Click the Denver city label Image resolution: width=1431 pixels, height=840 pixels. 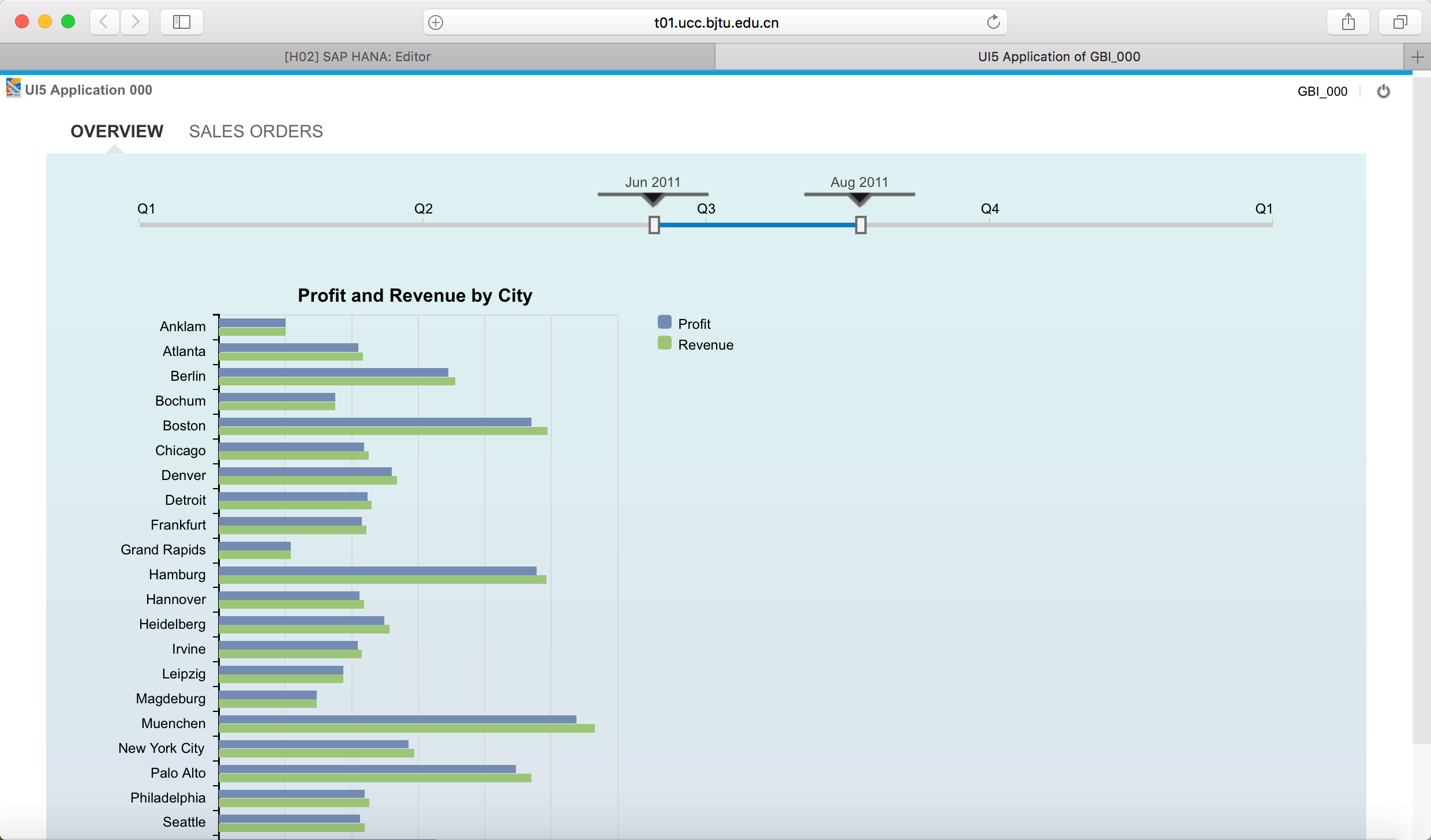(183, 475)
